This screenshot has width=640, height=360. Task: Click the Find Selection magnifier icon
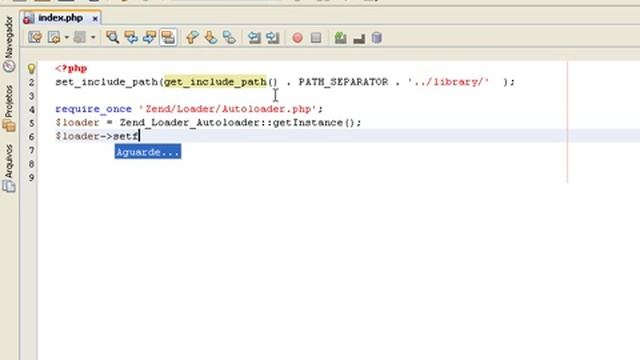tap(112, 38)
